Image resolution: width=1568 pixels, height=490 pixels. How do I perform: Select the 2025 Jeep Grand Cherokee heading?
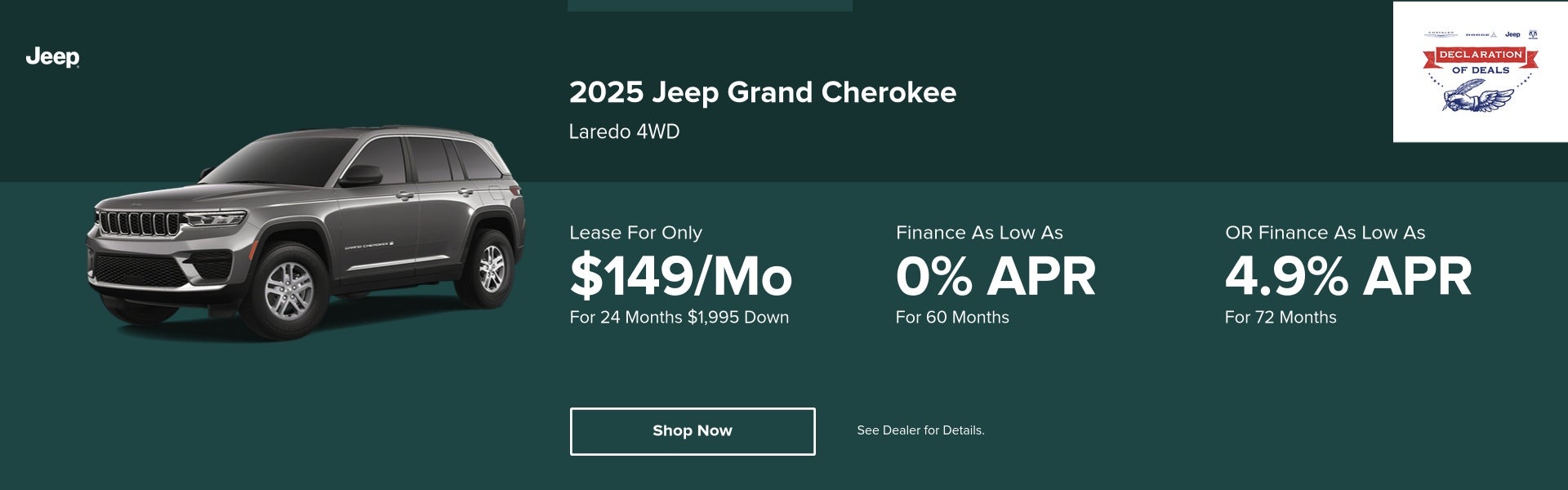click(764, 92)
